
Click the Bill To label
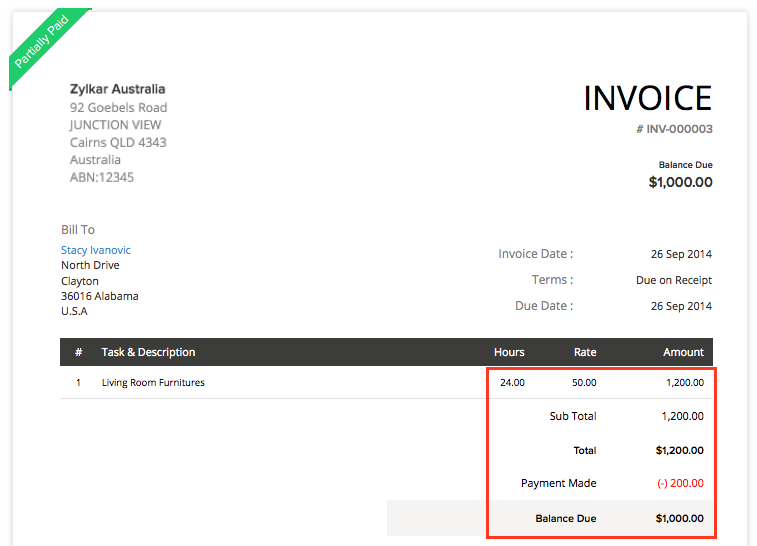coord(78,230)
